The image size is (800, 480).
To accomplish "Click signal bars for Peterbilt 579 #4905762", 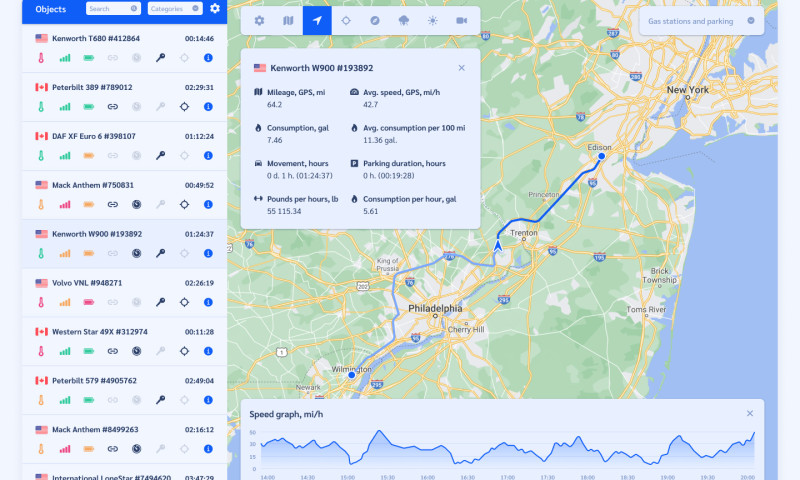I will (65, 400).
